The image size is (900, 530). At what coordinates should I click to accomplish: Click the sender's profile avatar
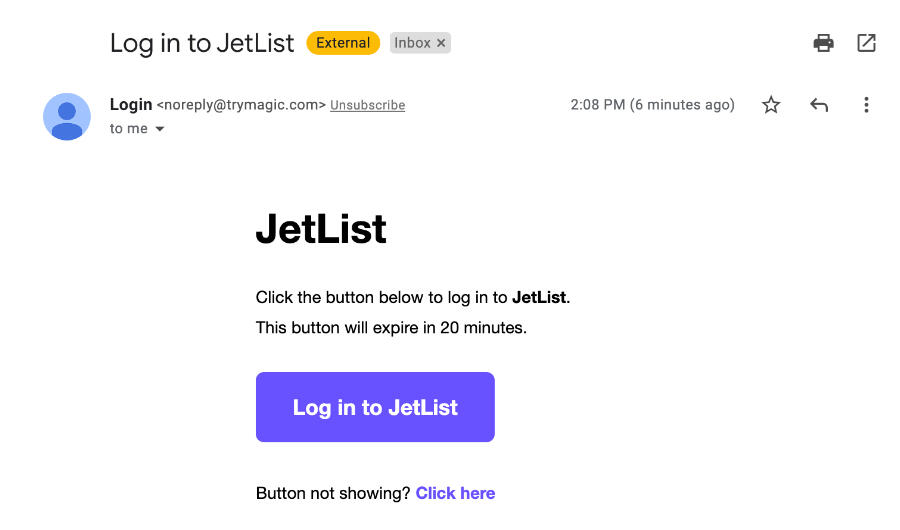click(67, 116)
